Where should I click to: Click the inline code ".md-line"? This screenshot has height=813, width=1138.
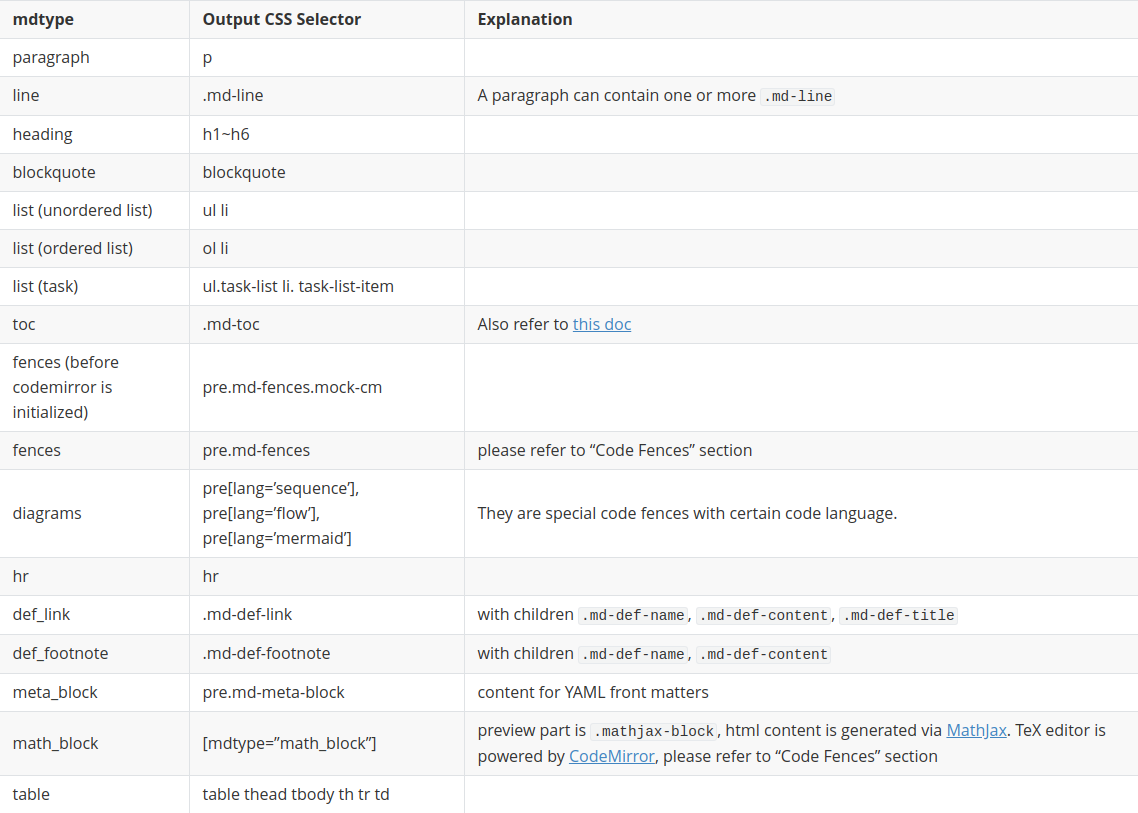[798, 97]
